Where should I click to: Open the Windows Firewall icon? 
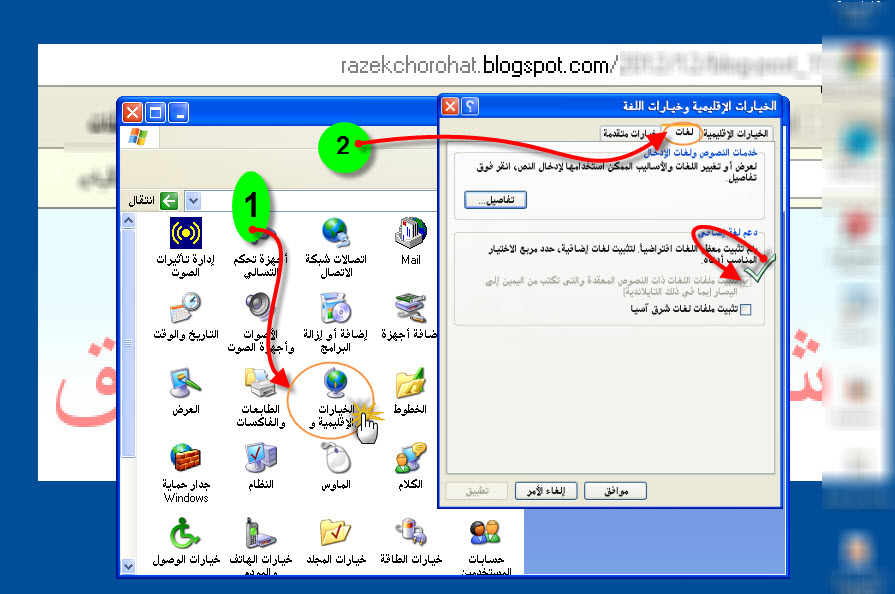(x=186, y=458)
